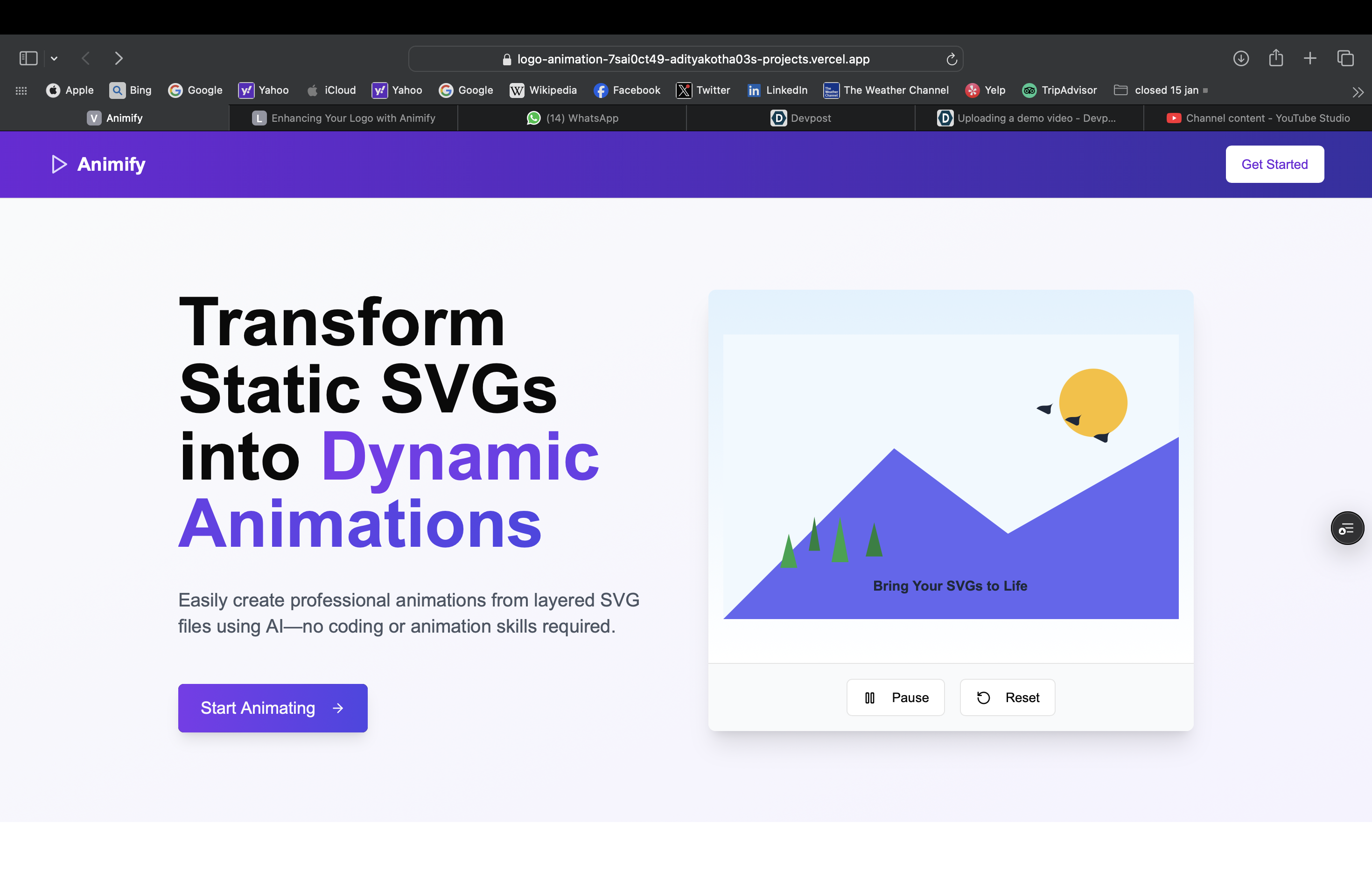The width and height of the screenshot is (1372, 892).
Task: Click the floating dark round widget icon
Action: (1347, 528)
